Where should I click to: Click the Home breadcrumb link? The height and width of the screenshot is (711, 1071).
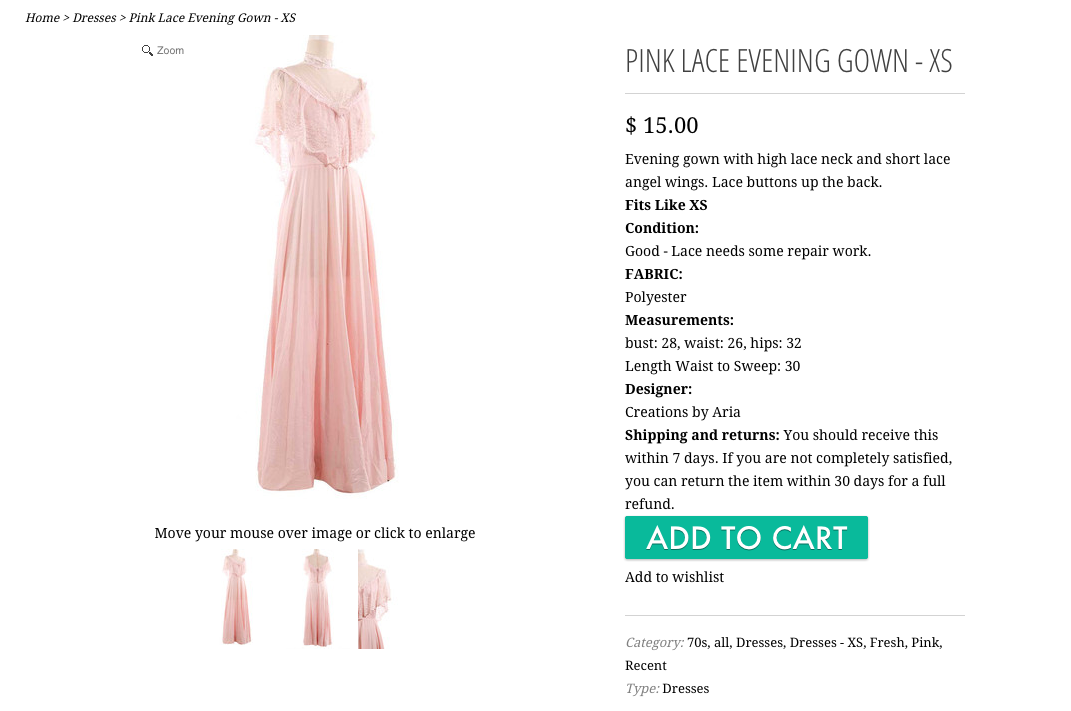pos(43,18)
